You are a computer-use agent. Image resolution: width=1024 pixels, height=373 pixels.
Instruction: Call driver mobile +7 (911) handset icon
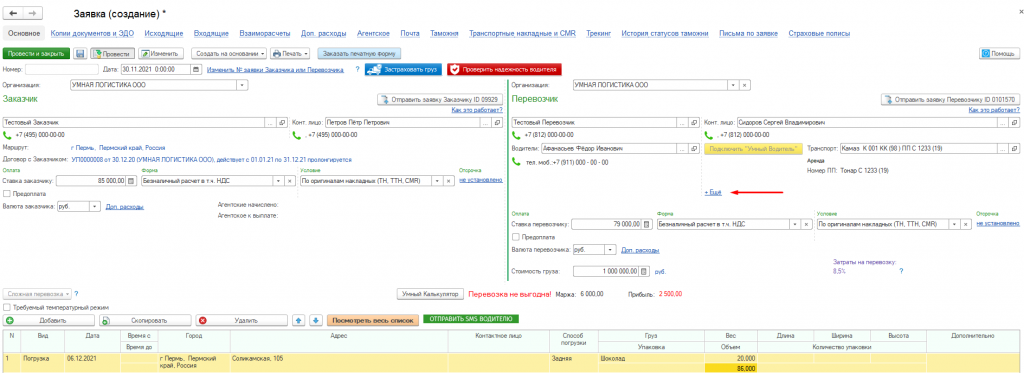pos(516,162)
